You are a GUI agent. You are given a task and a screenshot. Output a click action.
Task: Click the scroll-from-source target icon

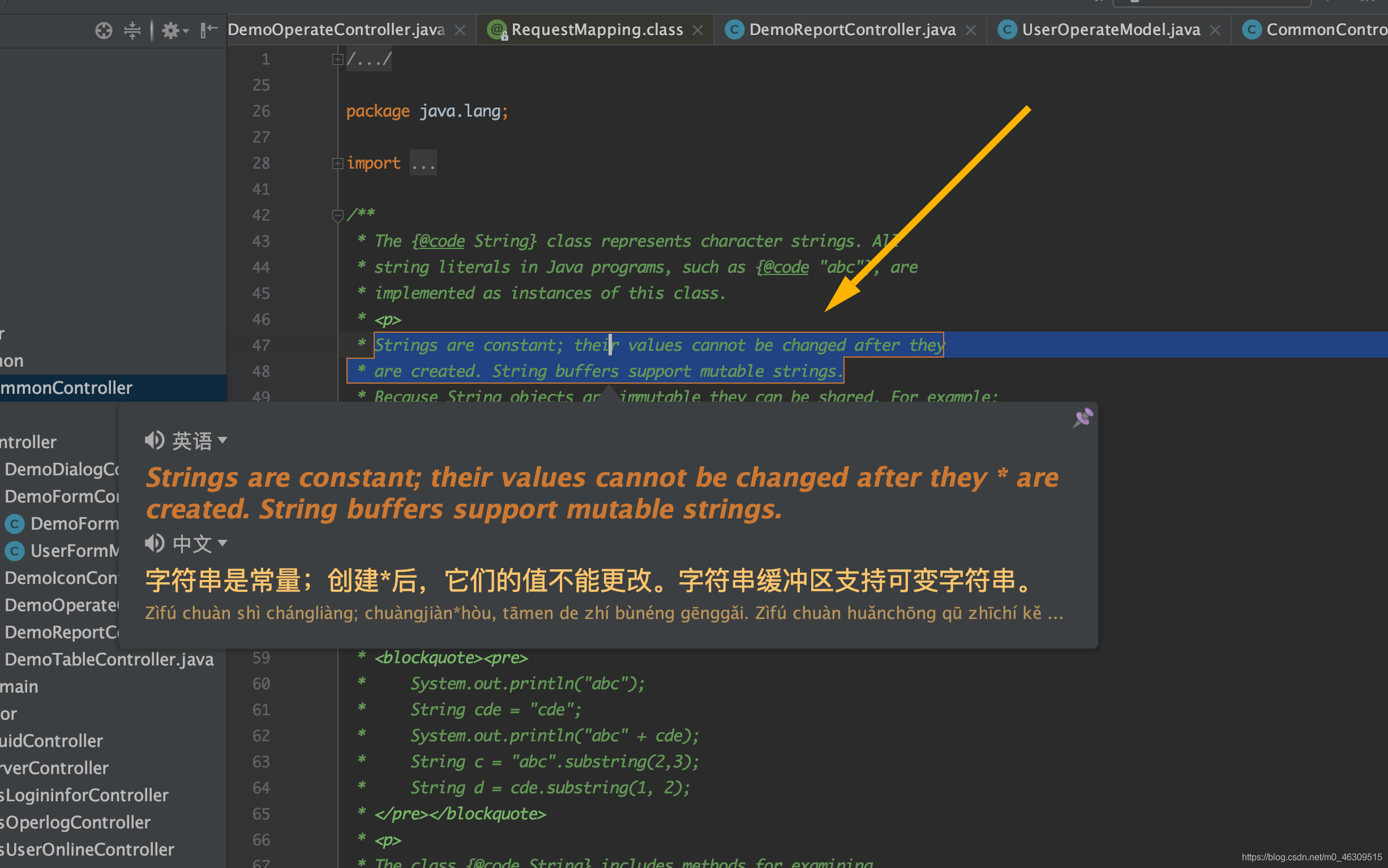104,30
